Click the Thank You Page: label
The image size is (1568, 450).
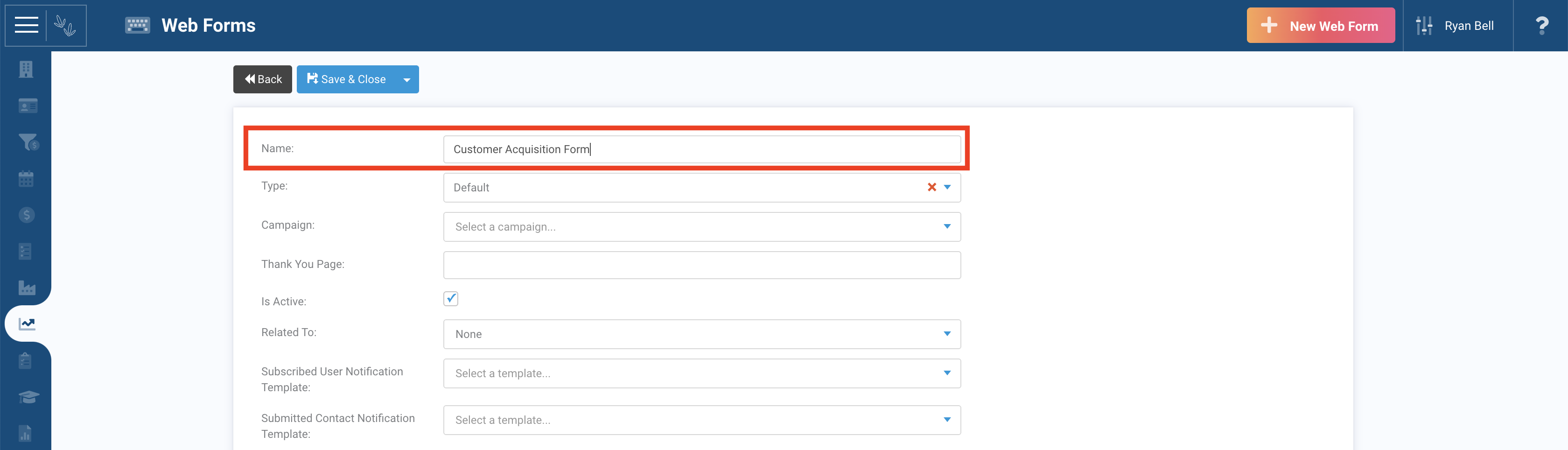(302, 264)
